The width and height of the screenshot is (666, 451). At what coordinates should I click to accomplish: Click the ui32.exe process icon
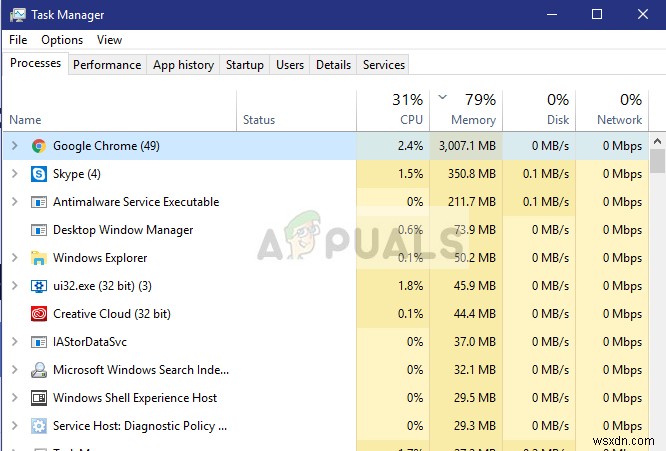39,286
